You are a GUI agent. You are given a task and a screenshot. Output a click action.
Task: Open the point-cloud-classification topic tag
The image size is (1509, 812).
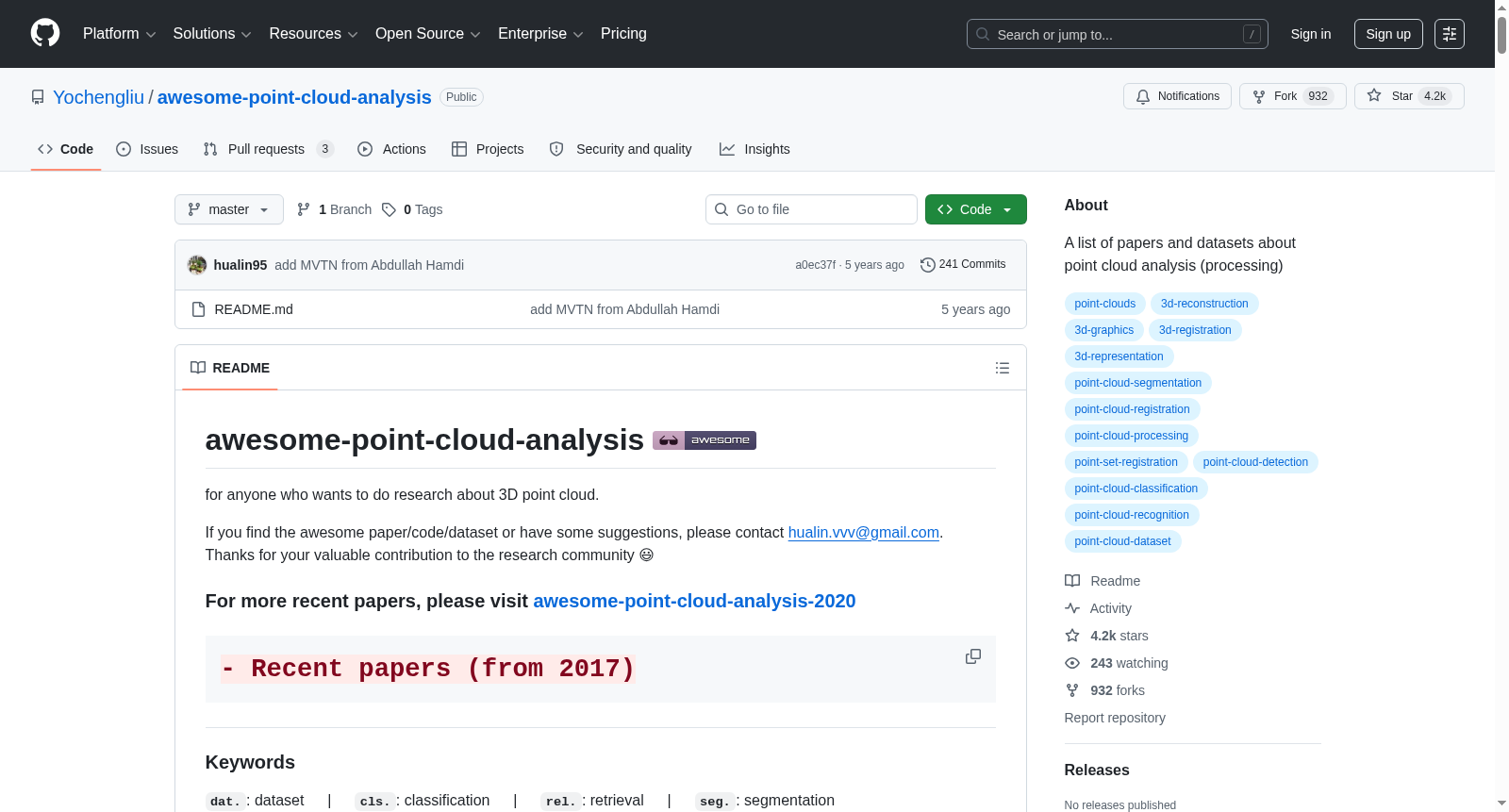(x=1136, y=489)
